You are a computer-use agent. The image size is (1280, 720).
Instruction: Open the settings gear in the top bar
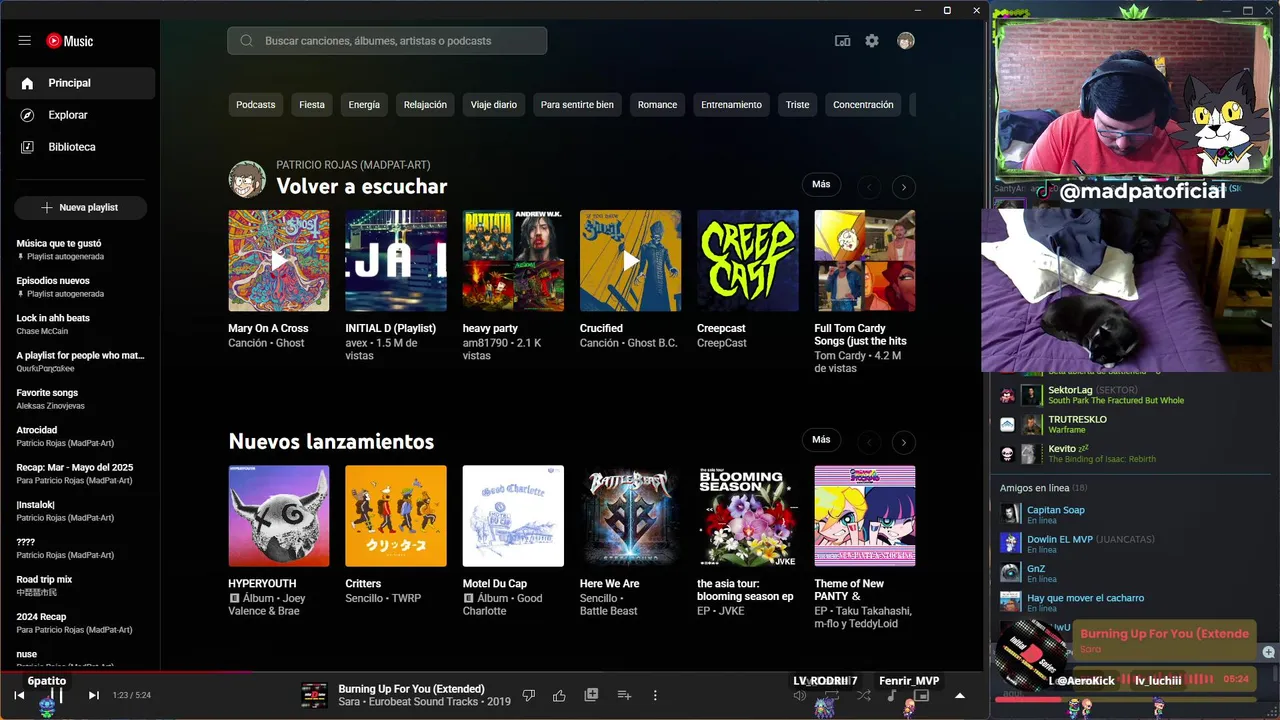point(872,41)
